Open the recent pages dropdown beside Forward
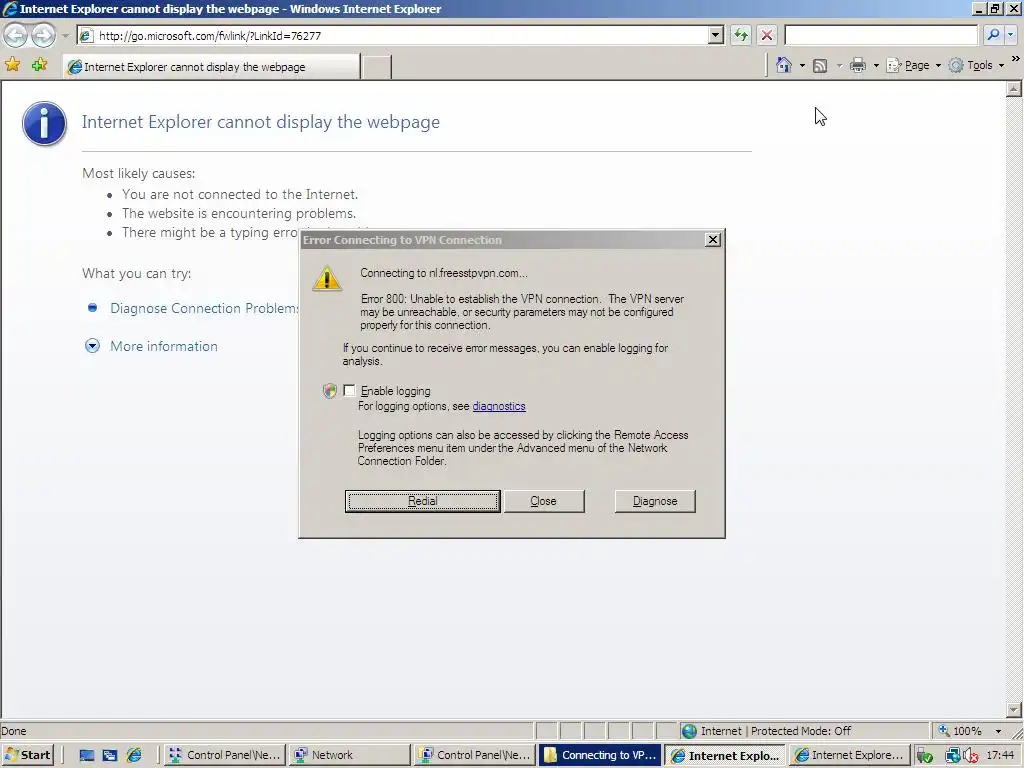Viewport: 1024px width, 768px height. pyautogui.click(x=65, y=35)
